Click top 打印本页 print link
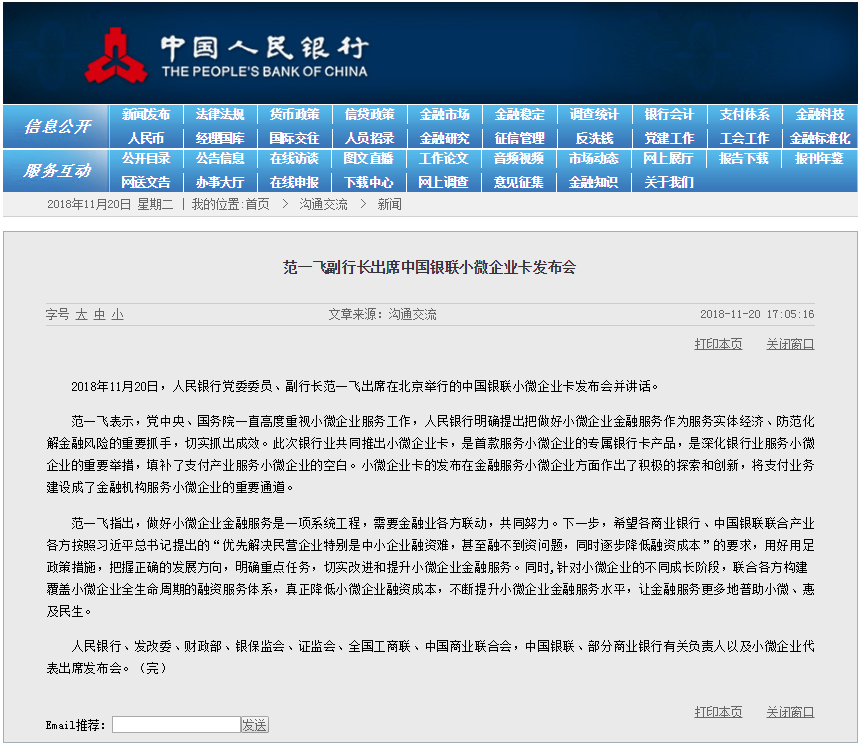863x748 pixels. coord(718,344)
